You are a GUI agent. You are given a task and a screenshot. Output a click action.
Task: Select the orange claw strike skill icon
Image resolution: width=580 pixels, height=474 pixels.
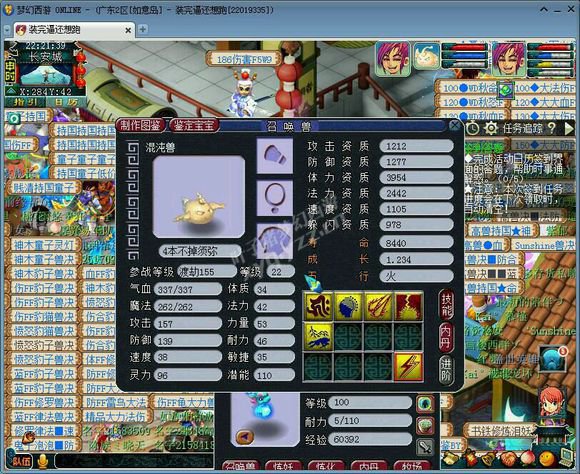(378, 306)
